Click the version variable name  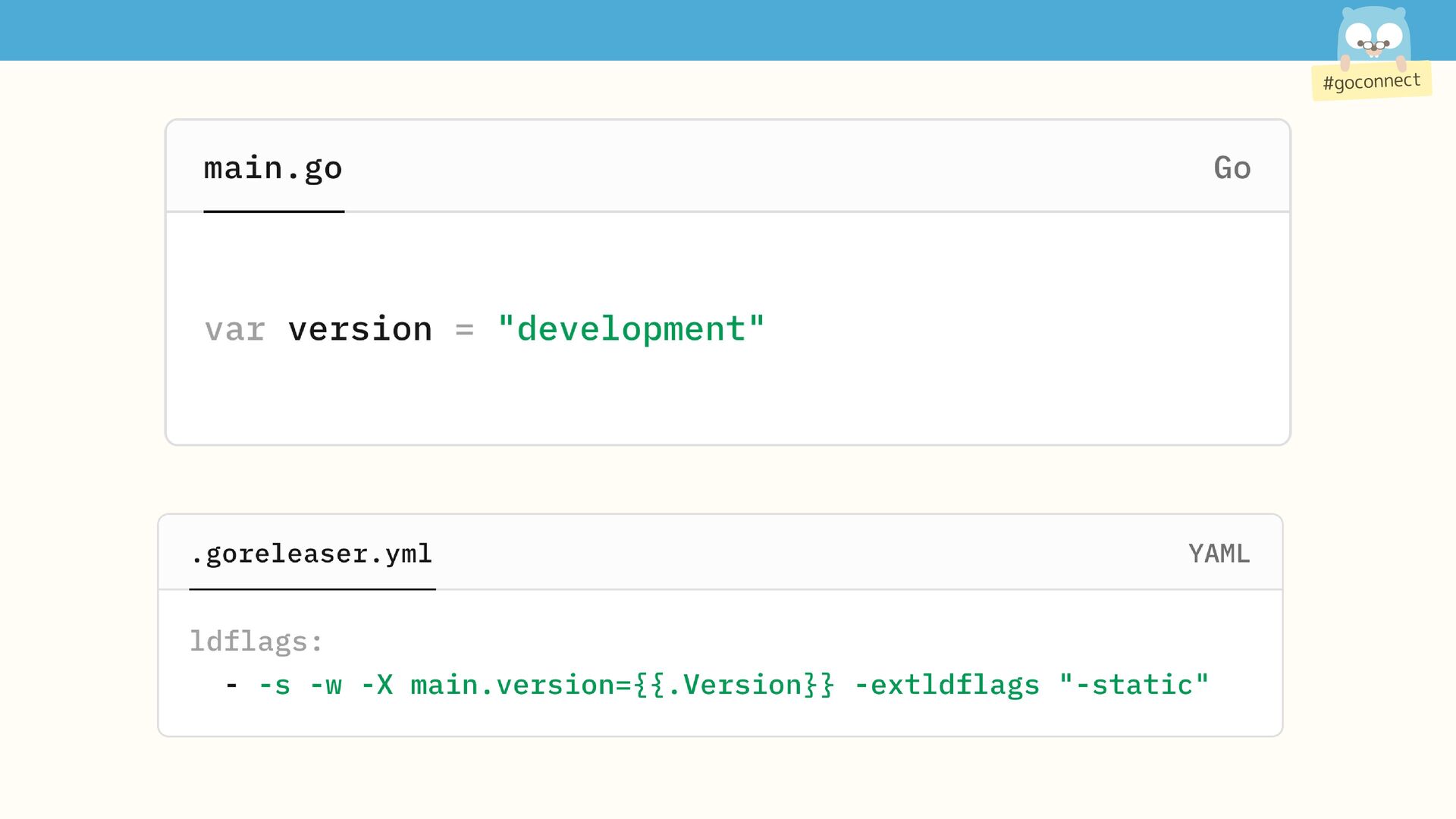click(x=360, y=329)
